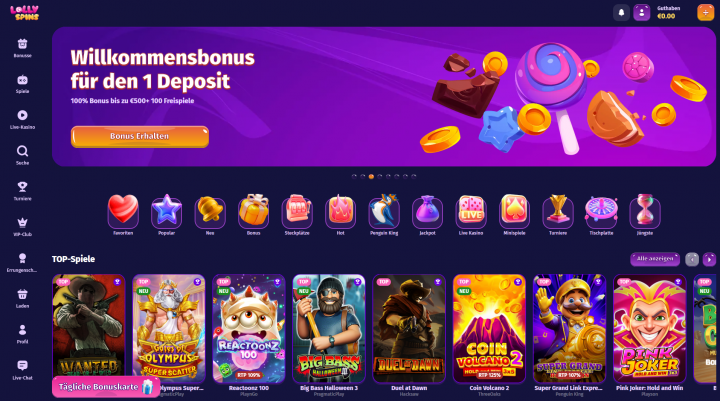Open Live-Kasino in the left sidebar

point(22,119)
